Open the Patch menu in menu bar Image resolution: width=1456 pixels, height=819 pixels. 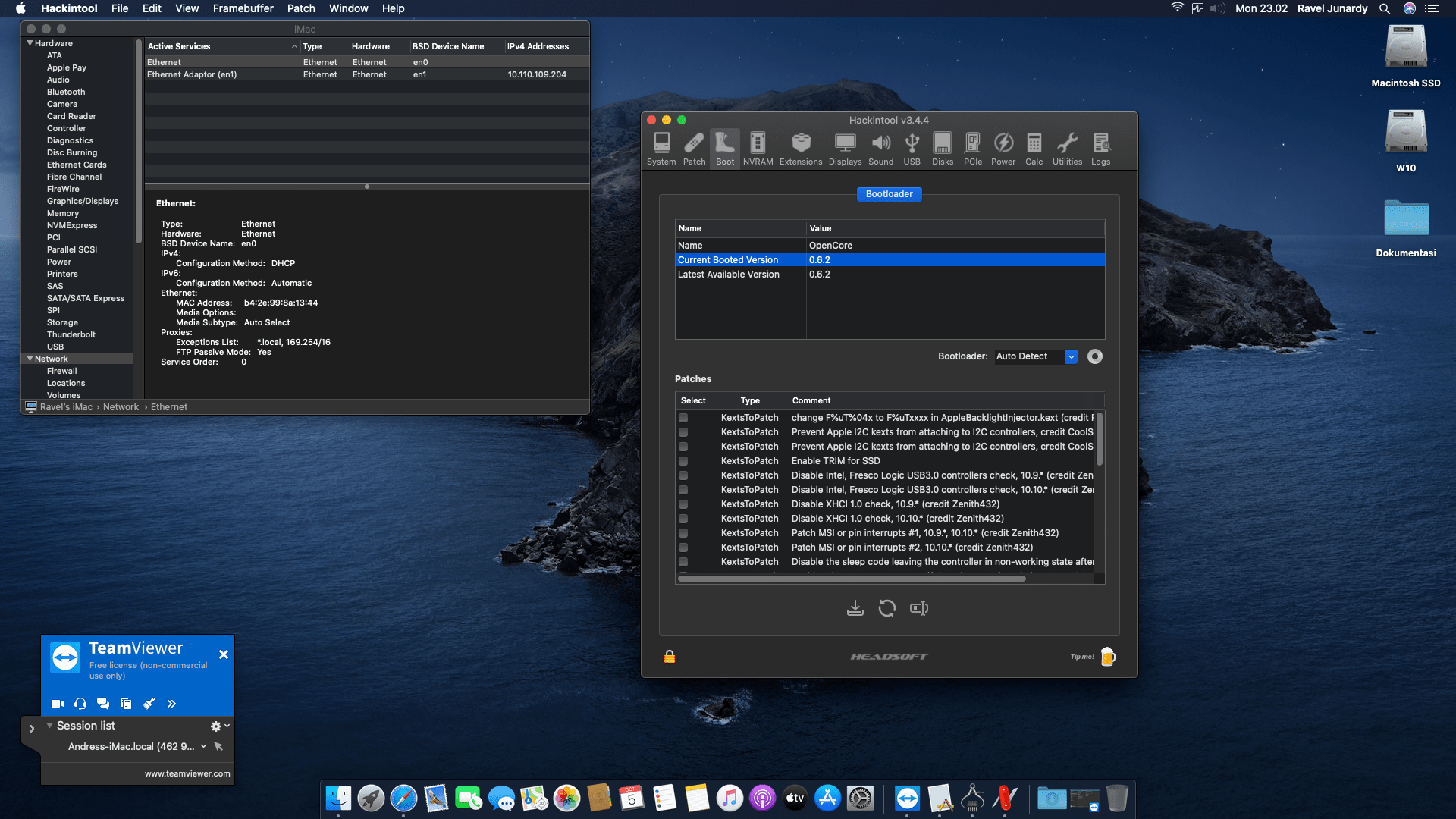tap(301, 8)
